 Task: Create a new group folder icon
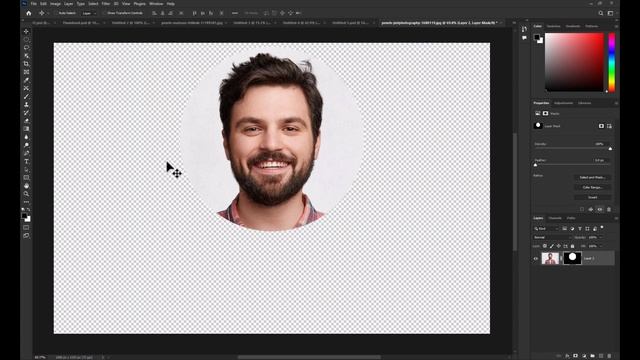593,356
